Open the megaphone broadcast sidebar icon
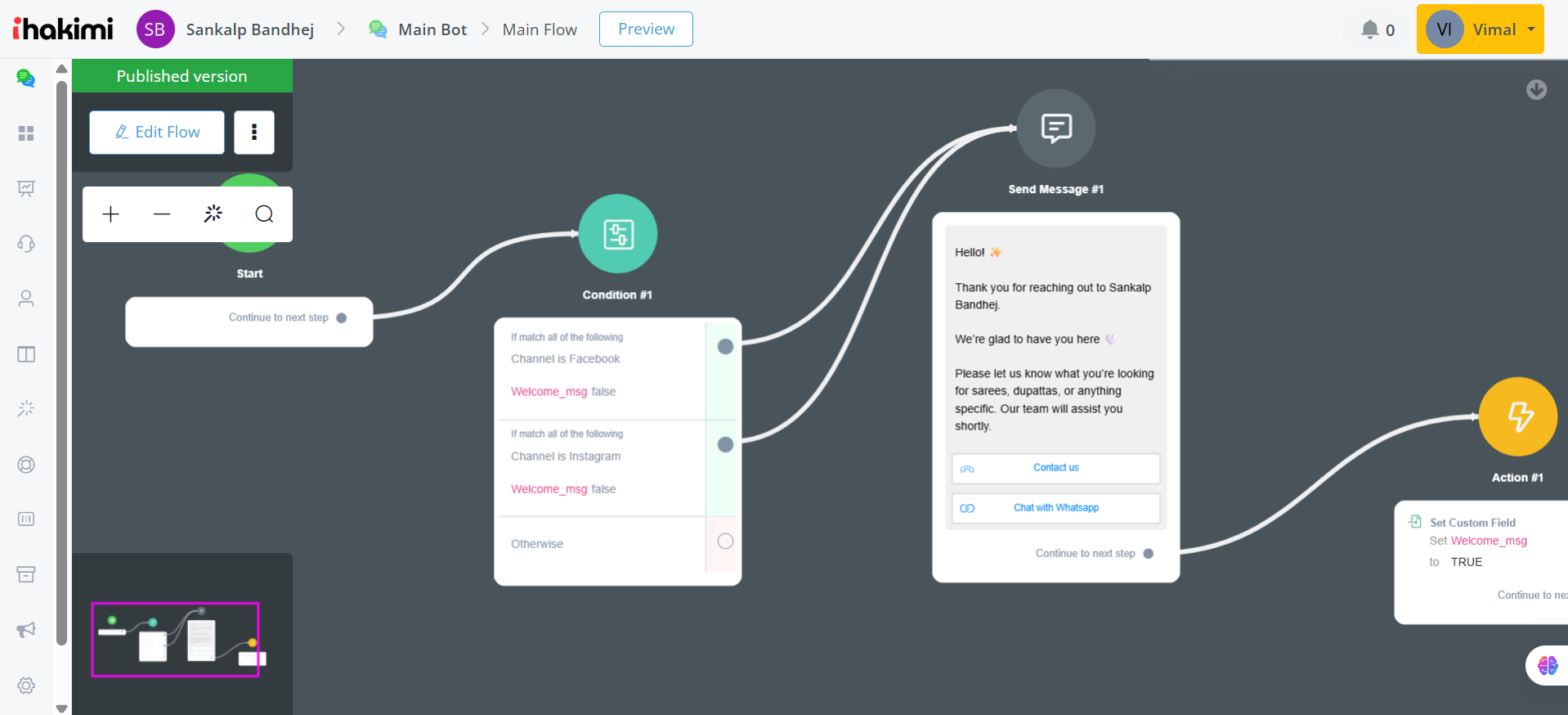1568x715 pixels. [26, 629]
